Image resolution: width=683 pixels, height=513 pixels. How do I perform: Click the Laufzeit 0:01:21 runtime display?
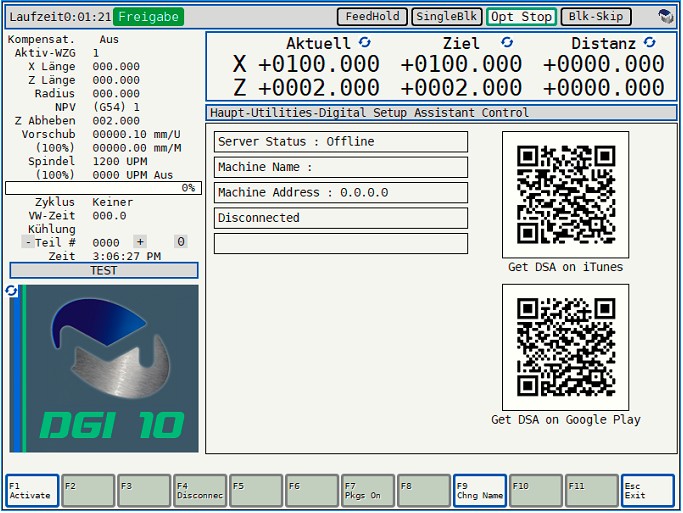pos(60,17)
